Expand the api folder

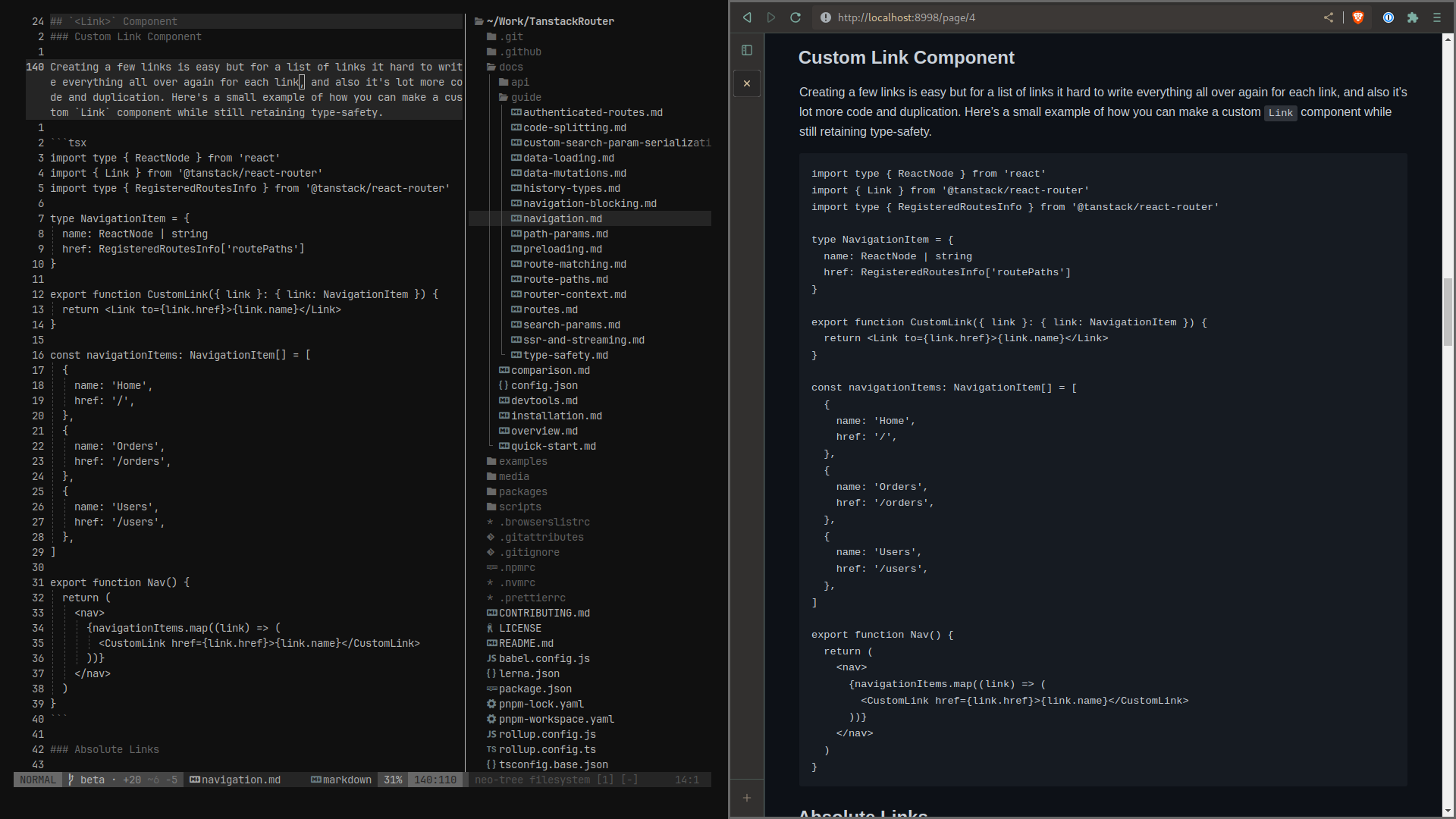tap(519, 82)
